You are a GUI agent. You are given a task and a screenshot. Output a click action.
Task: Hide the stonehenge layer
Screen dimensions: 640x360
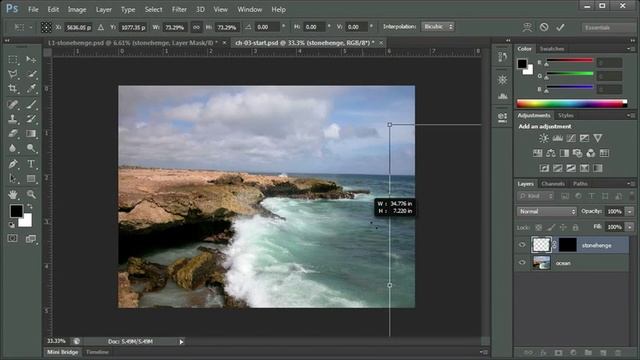[x=522, y=245]
